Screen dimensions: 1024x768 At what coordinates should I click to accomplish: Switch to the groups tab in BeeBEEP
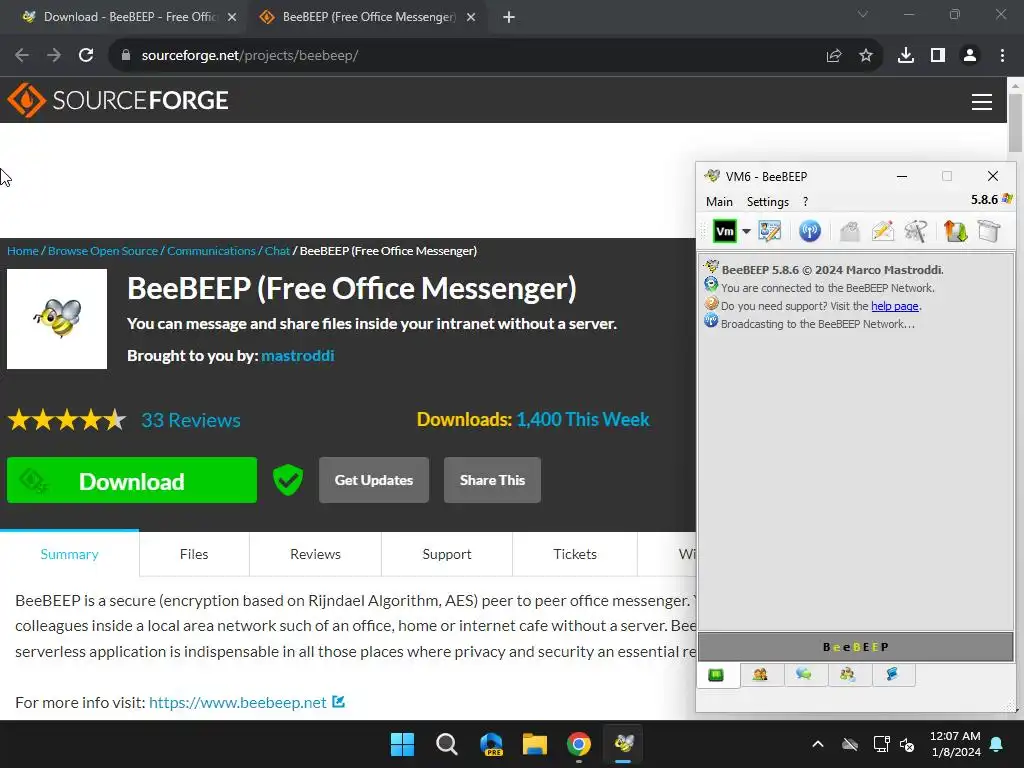[848, 674]
